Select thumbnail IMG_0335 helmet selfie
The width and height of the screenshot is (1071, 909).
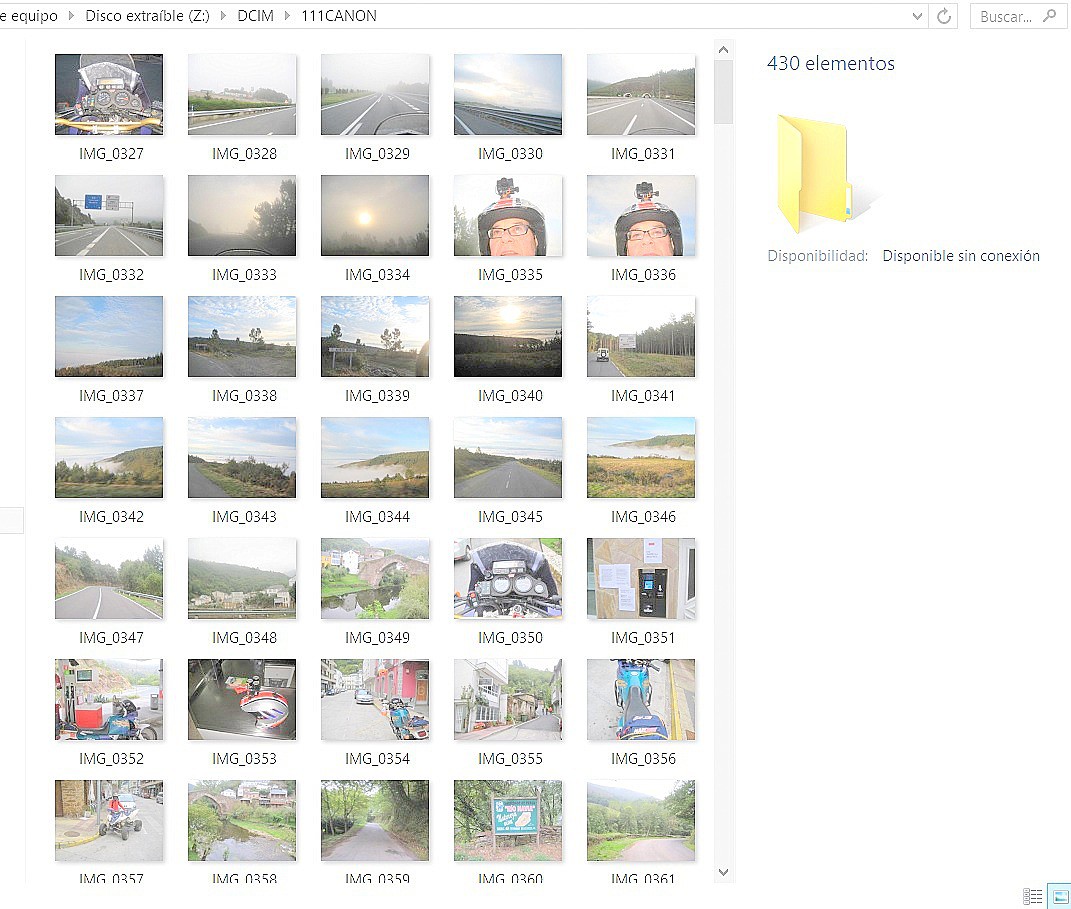click(508, 215)
